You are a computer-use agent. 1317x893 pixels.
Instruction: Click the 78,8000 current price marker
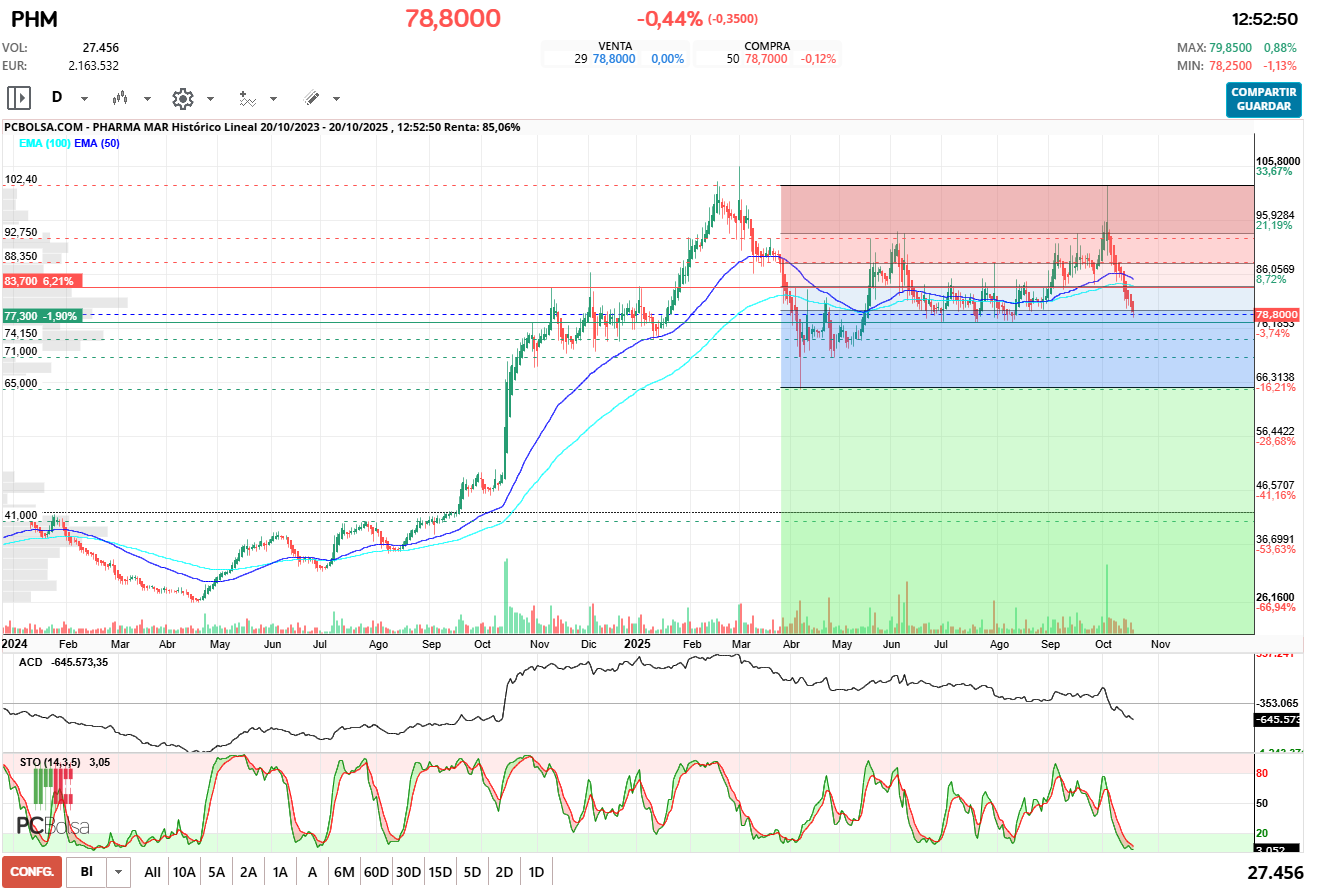point(1276,314)
